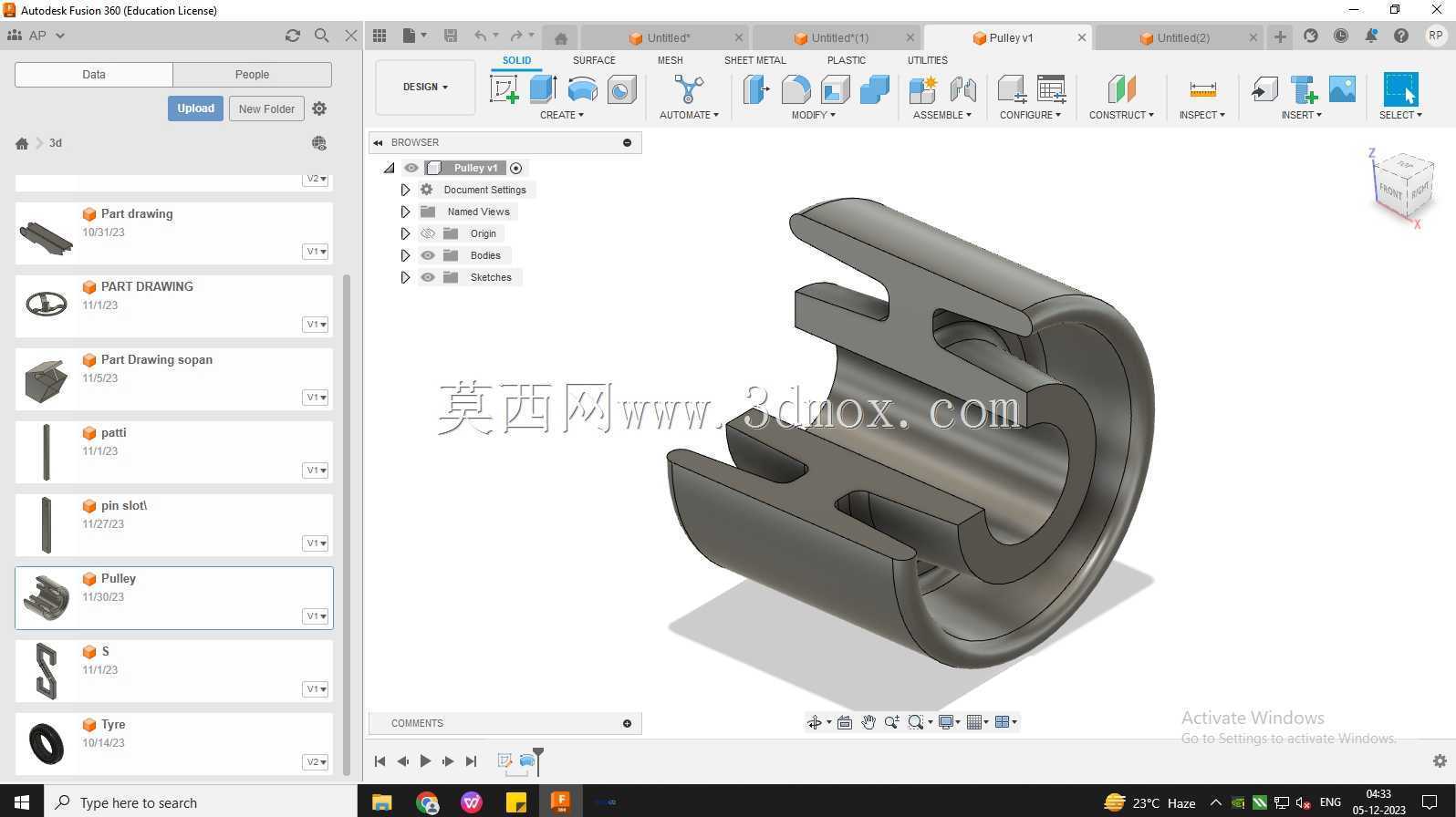
Task: Click the Windows search box
Action: pos(201,802)
